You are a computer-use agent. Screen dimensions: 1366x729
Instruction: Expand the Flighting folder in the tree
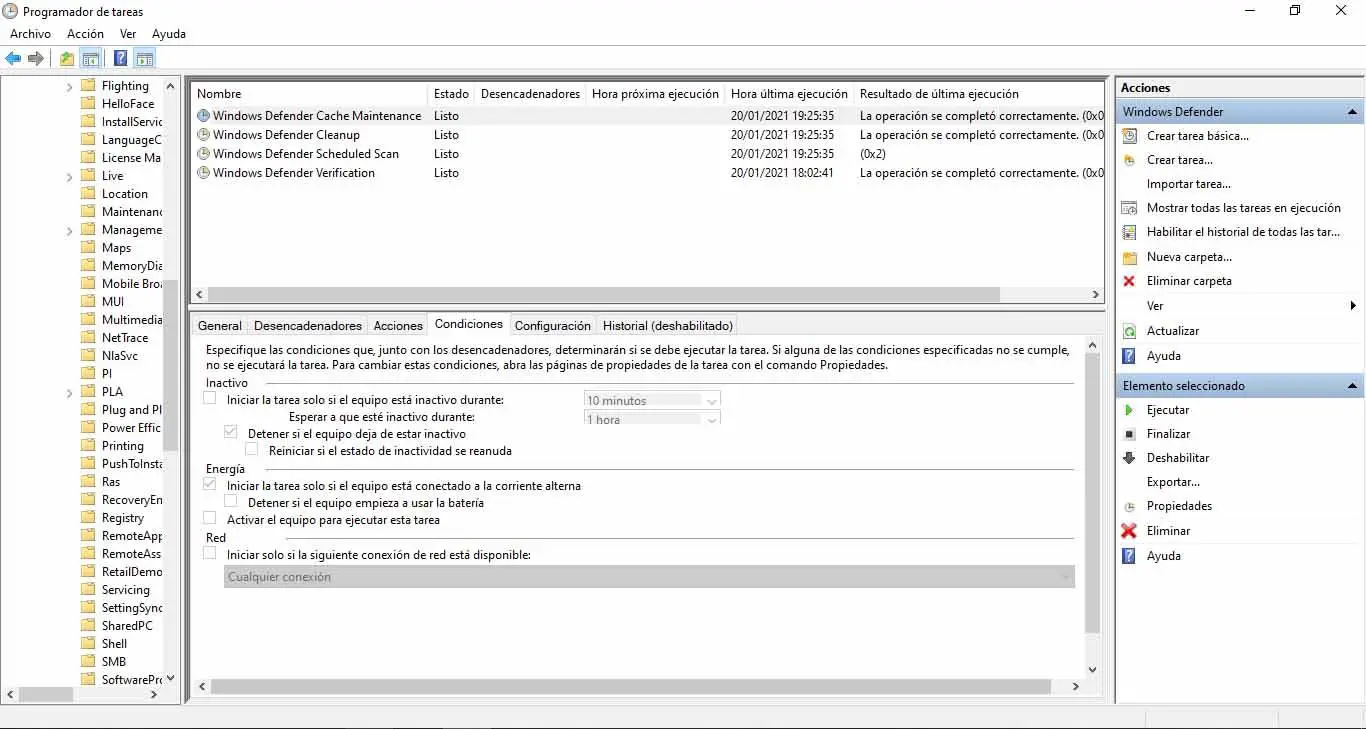point(70,87)
